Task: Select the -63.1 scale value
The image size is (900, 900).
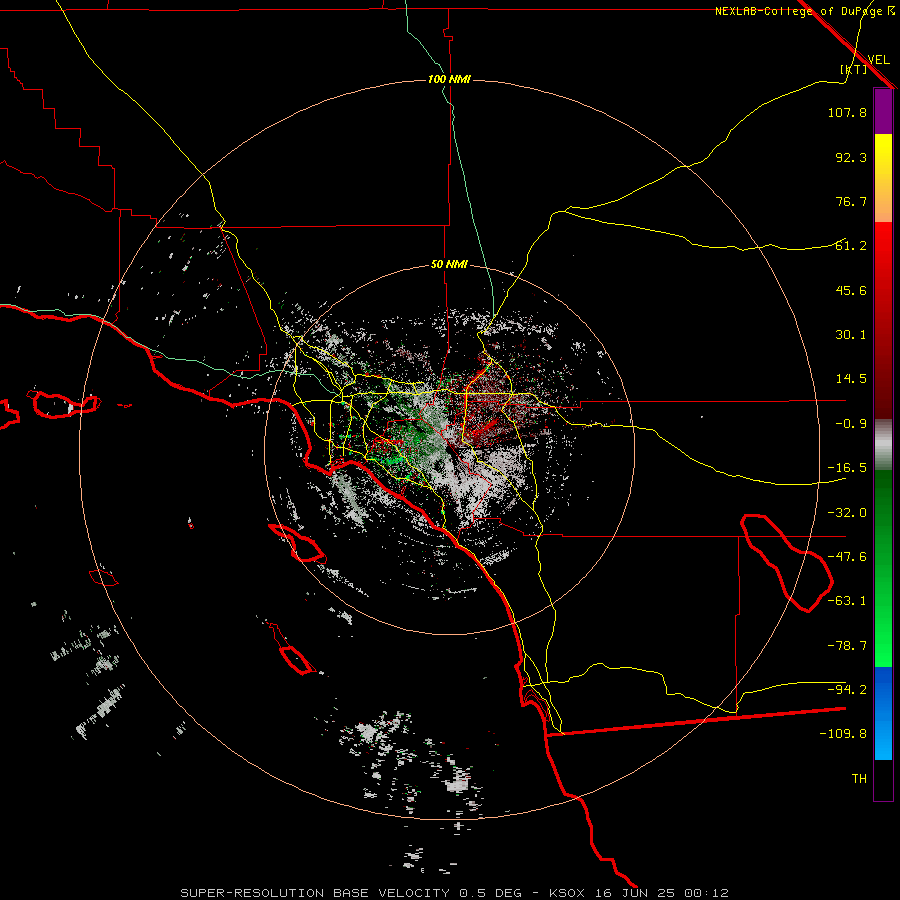Action: click(x=847, y=601)
